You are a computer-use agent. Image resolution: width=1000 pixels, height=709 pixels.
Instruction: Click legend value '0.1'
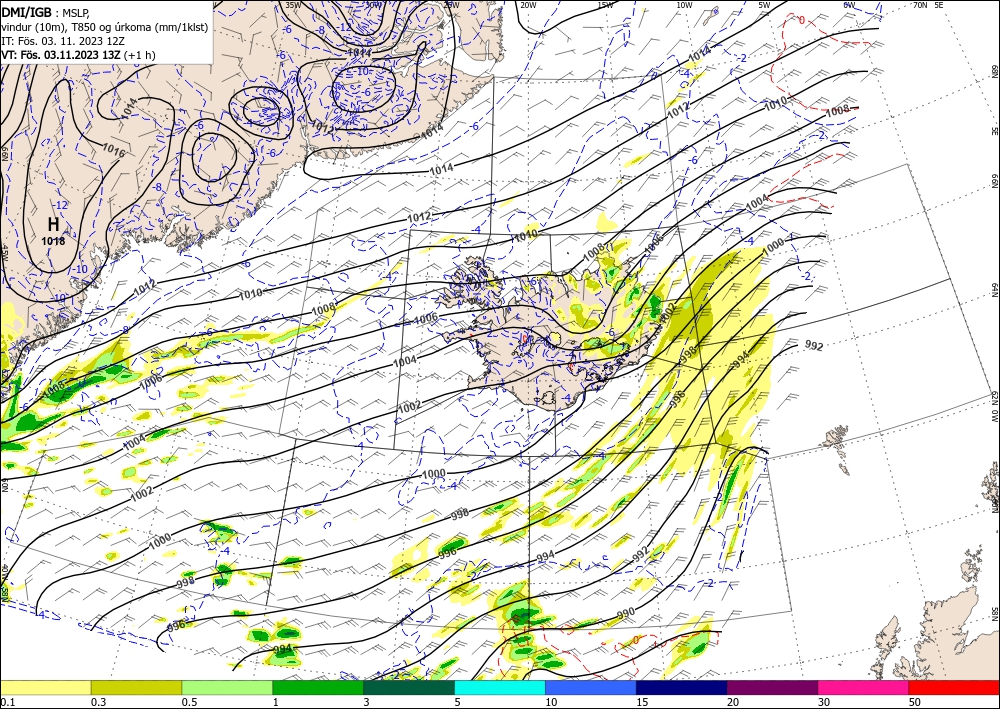tap(8, 702)
